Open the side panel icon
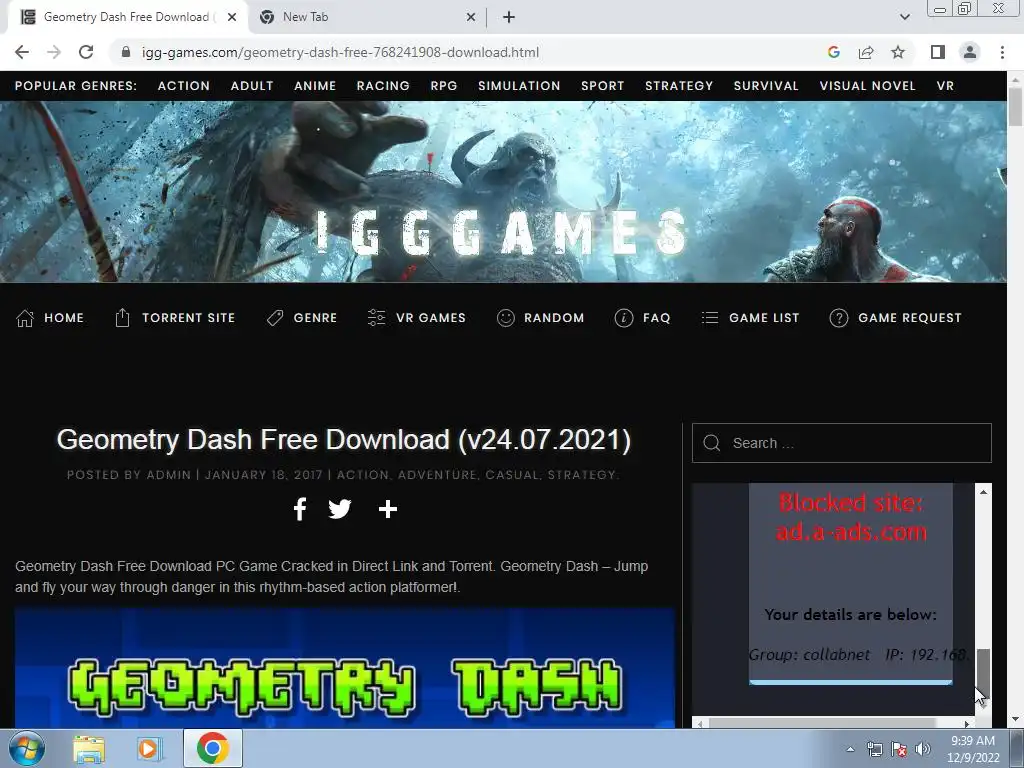The width and height of the screenshot is (1024, 768). [x=938, y=52]
